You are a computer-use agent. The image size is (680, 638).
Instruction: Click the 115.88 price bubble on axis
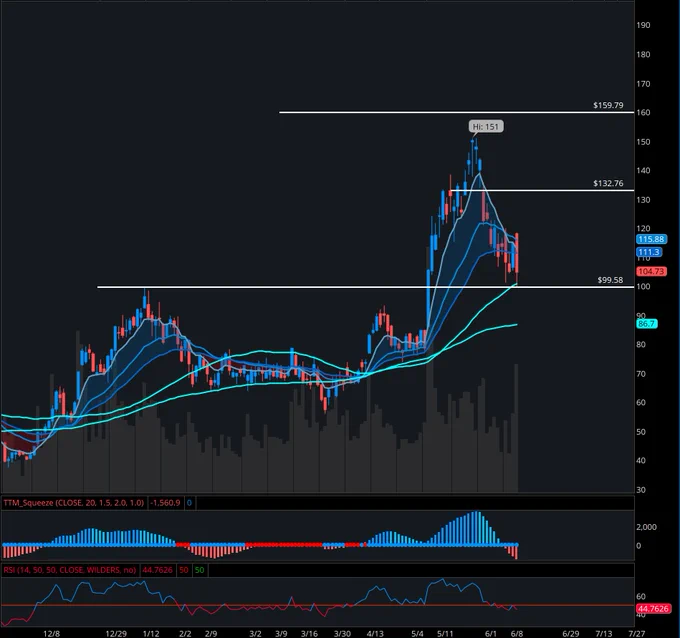pyautogui.click(x=651, y=239)
